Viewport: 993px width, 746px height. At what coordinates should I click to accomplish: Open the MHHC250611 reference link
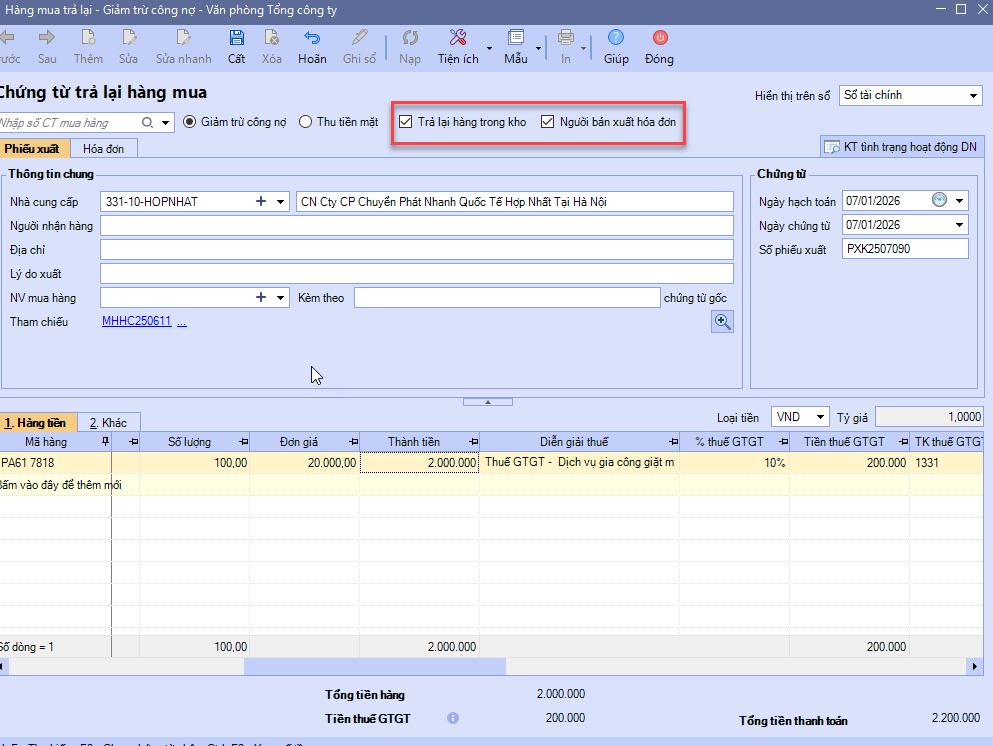coord(137,322)
